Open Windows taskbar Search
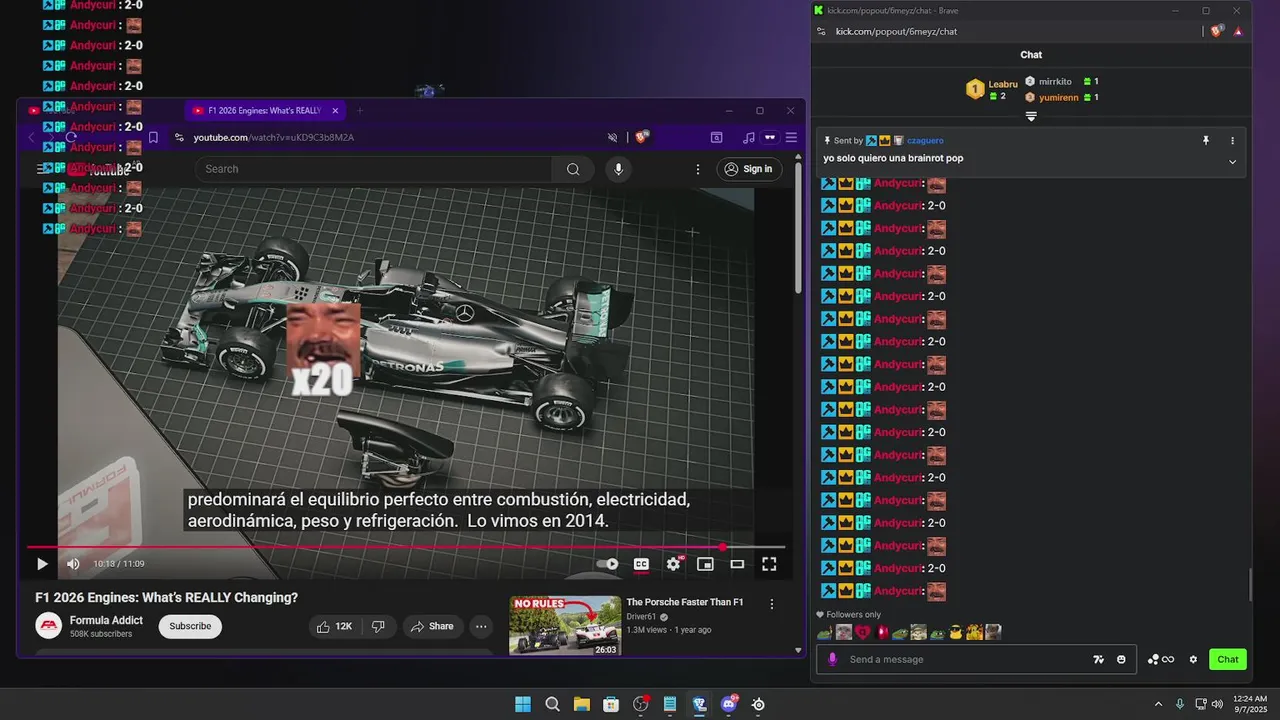Viewport: 1280px width, 720px height. pos(552,705)
